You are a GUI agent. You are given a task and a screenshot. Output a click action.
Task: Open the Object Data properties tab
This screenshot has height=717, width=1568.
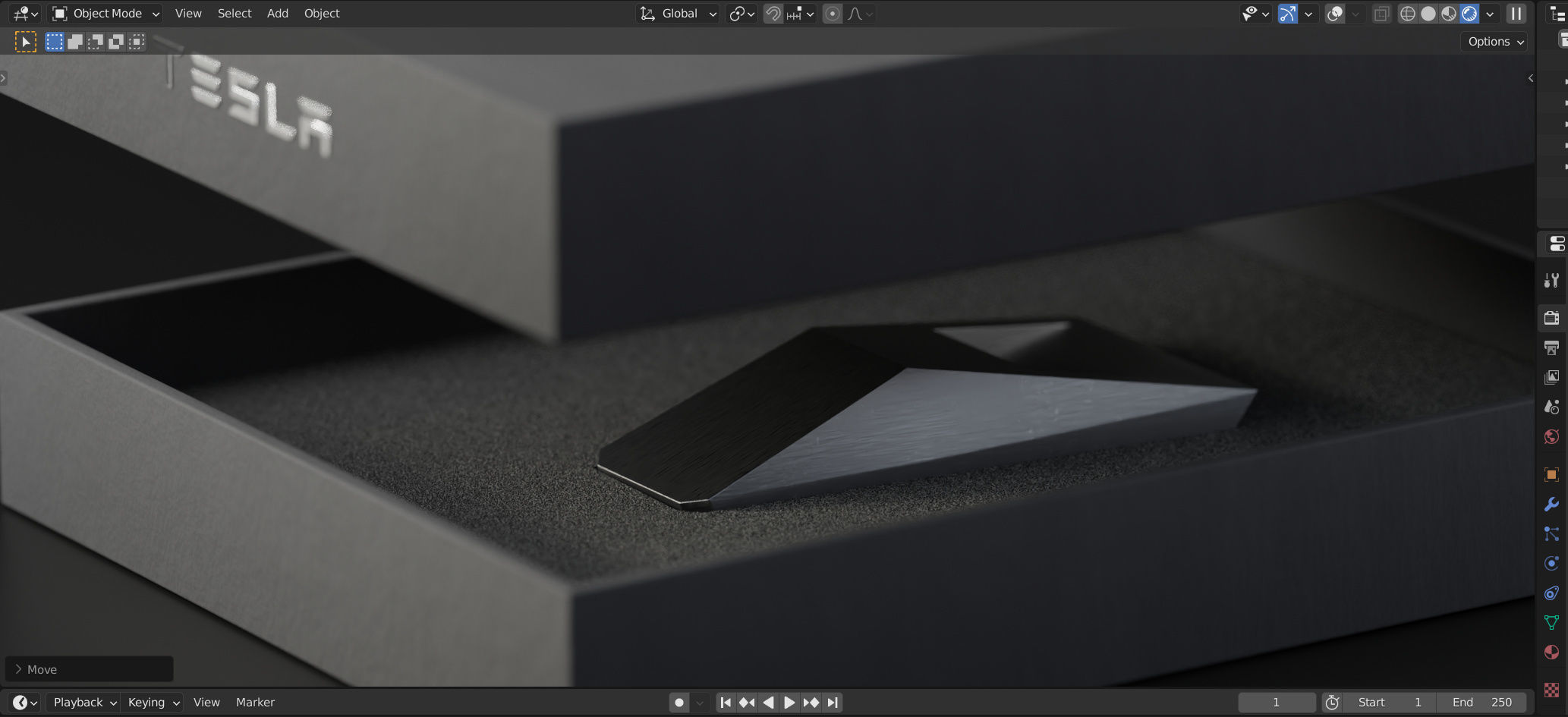[x=1552, y=622]
